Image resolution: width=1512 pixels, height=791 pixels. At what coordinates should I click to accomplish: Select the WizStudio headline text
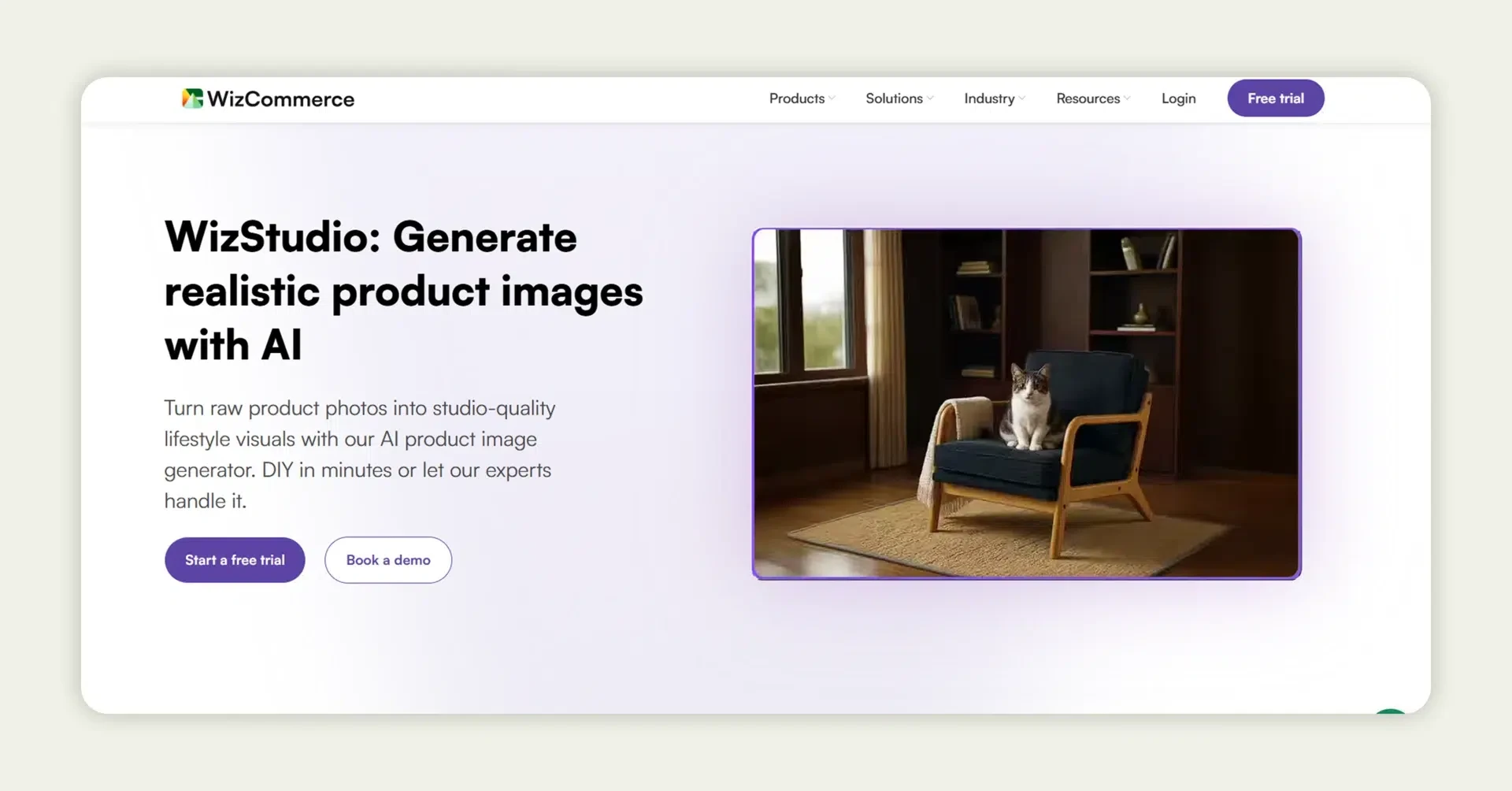click(404, 291)
